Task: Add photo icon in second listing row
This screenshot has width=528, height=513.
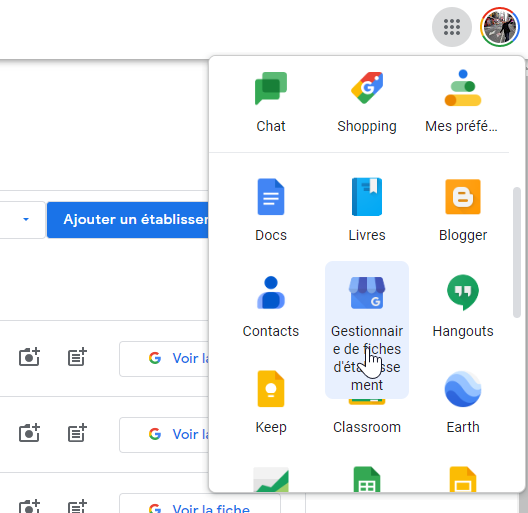Action: click(29, 432)
